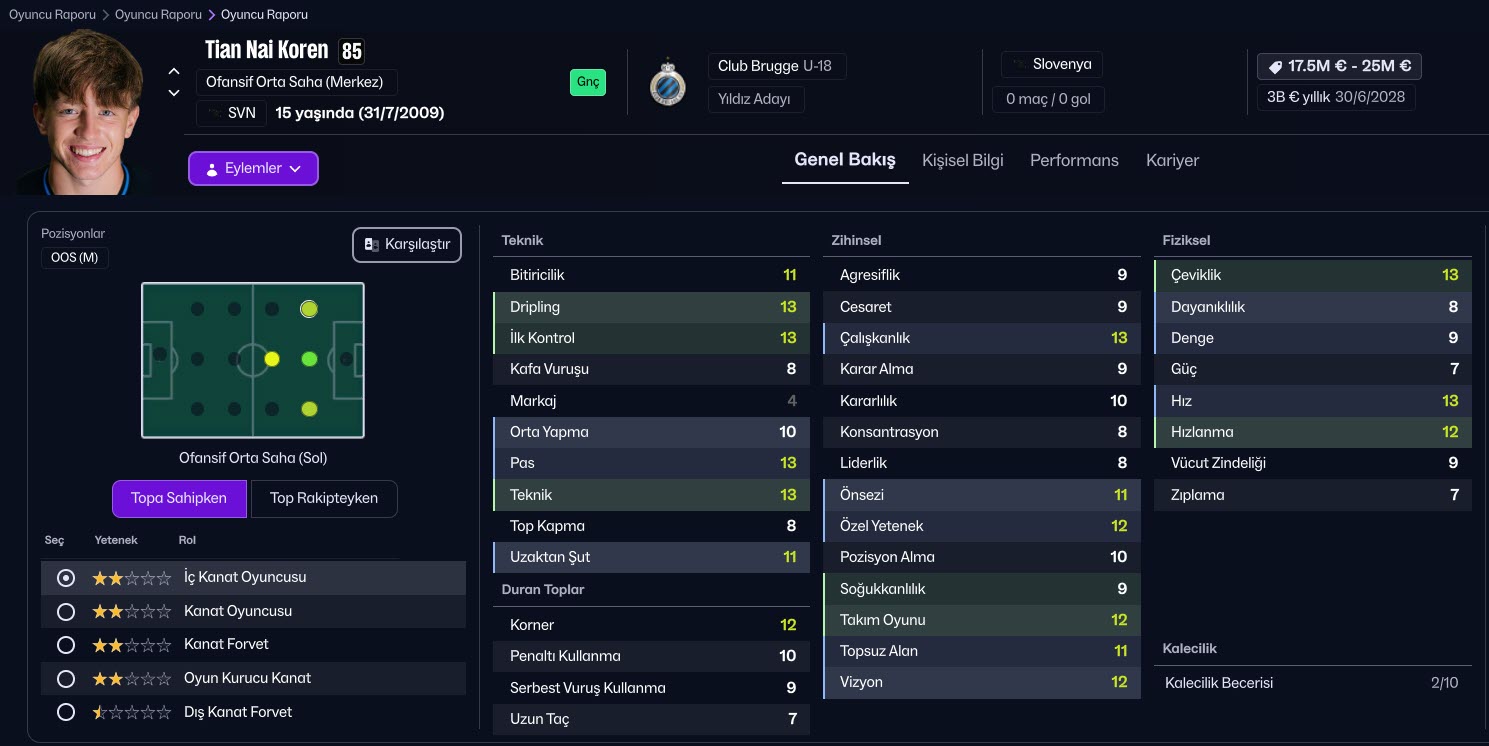Click the Club Brugge crest icon
Image resolution: width=1489 pixels, height=746 pixels.
click(x=667, y=85)
